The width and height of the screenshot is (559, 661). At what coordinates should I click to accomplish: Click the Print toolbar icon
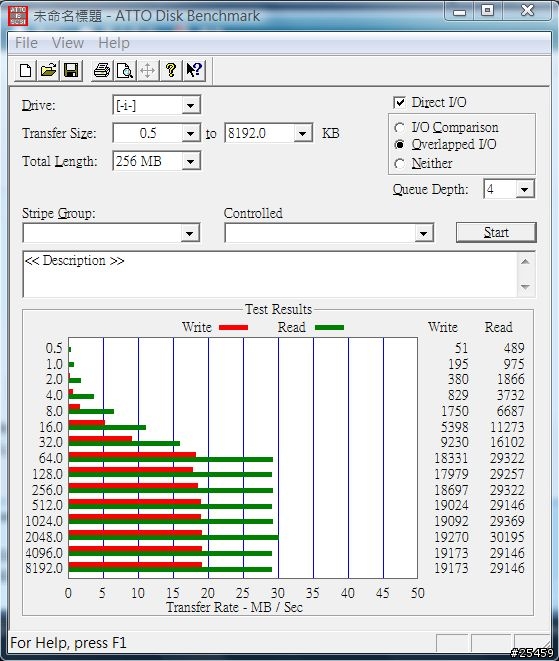(102, 70)
